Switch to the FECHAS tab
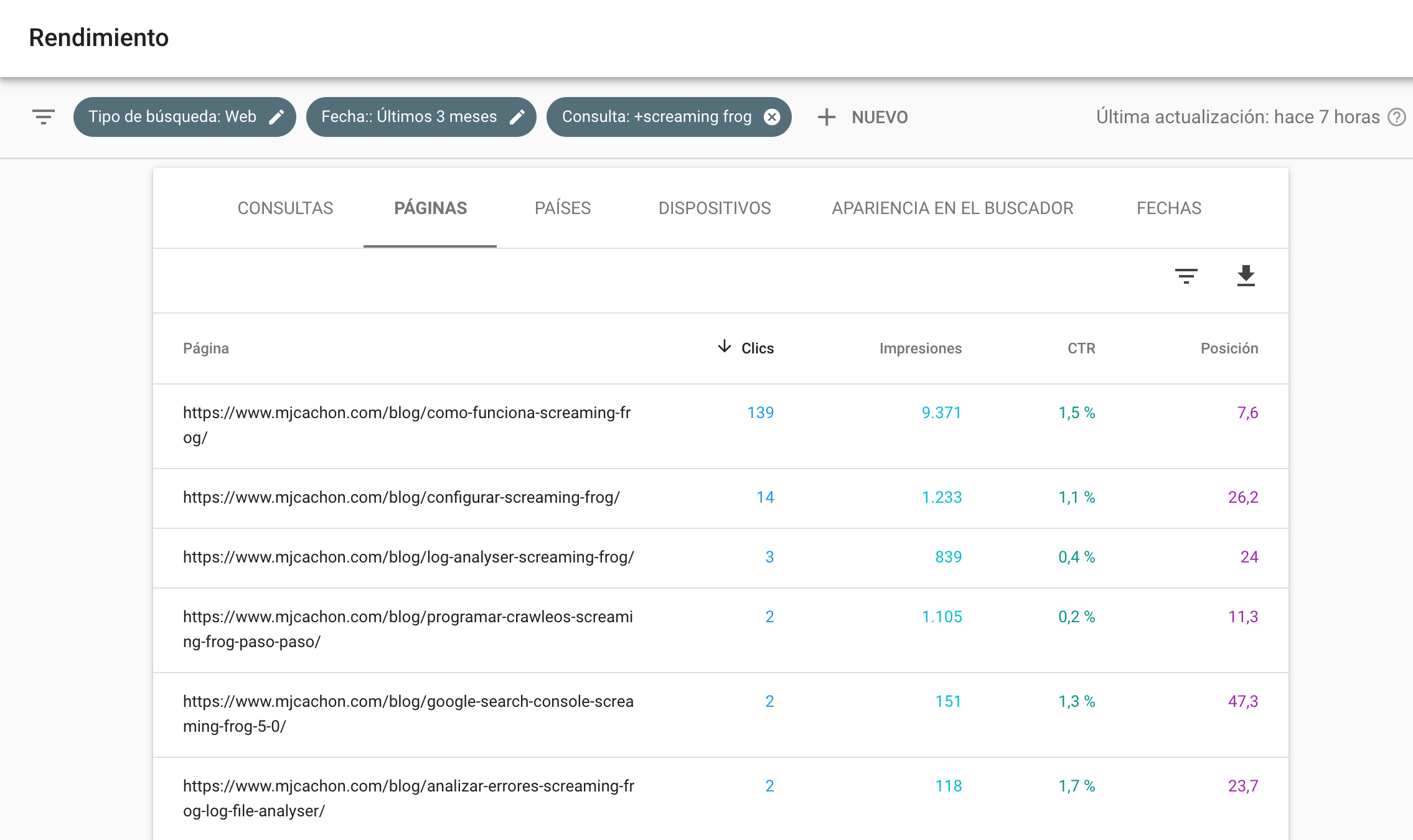The width and height of the screenshot is (1413, 840). tap(1169, 208)
